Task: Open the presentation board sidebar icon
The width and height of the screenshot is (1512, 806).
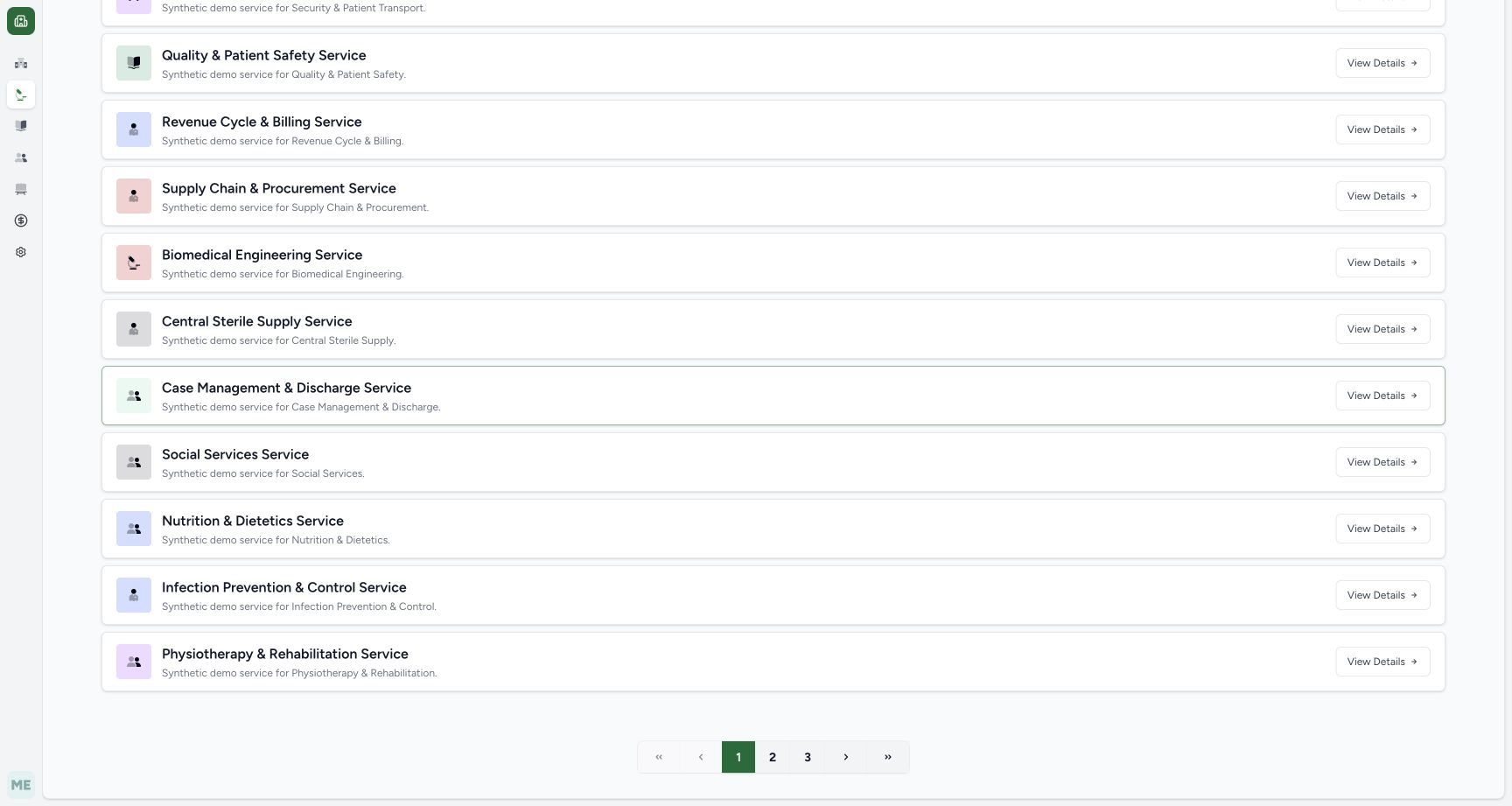Action: [x=21, y=189]
